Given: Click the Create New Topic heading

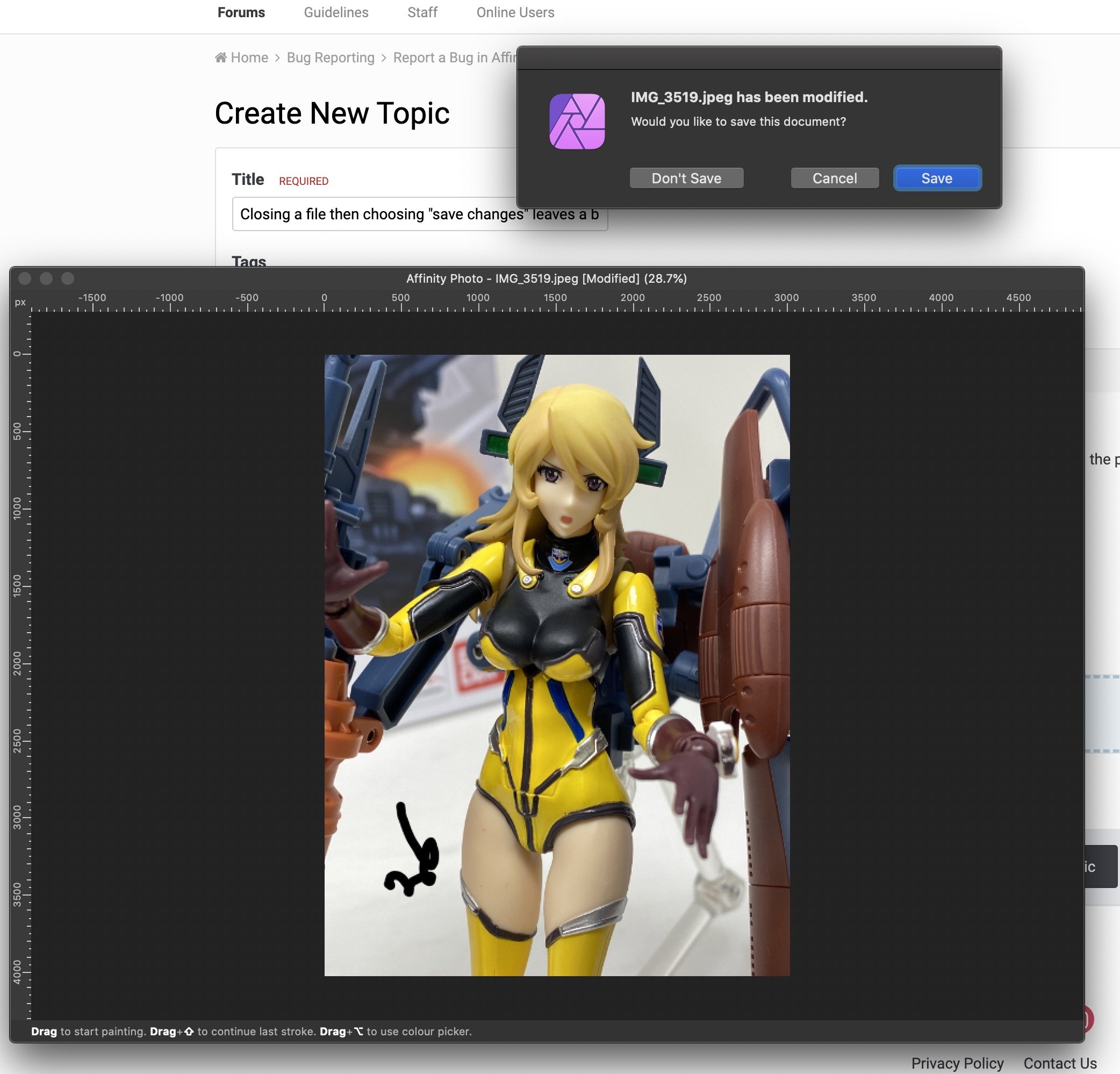Looking at the screenshot, I should (x=332, y=113).
